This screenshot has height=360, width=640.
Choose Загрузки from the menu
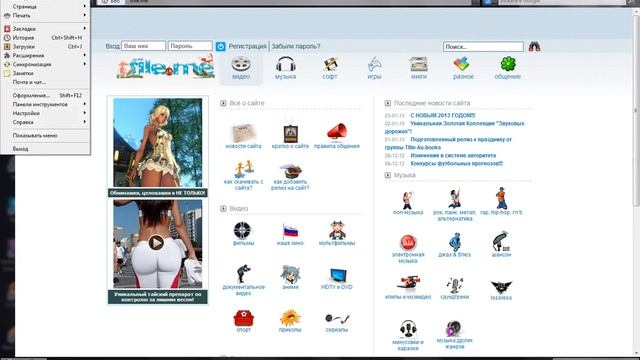pyautogui.click(x=45, y=47)
